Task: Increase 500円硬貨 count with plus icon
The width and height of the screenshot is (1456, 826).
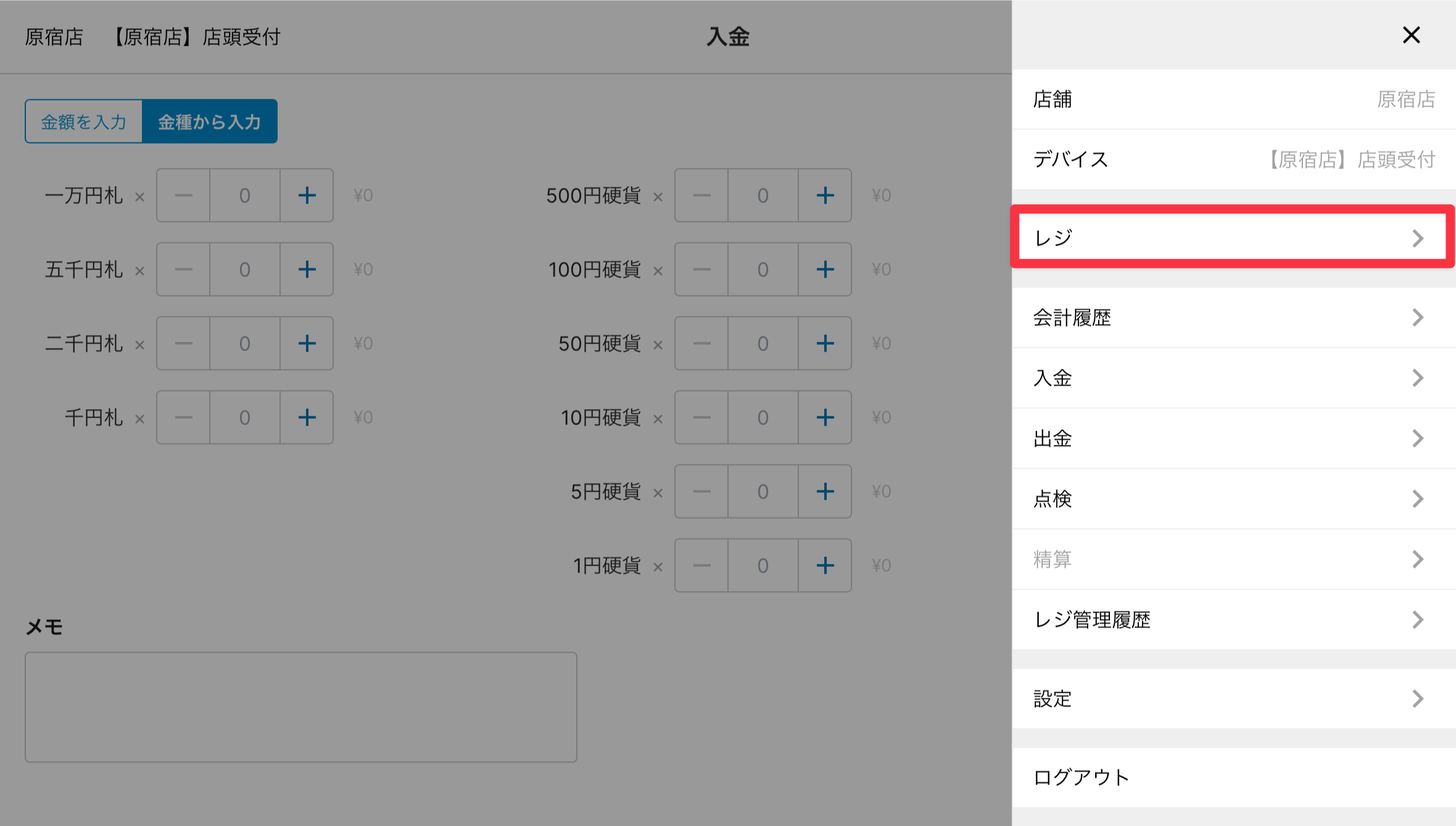Action: coord(825,196)
